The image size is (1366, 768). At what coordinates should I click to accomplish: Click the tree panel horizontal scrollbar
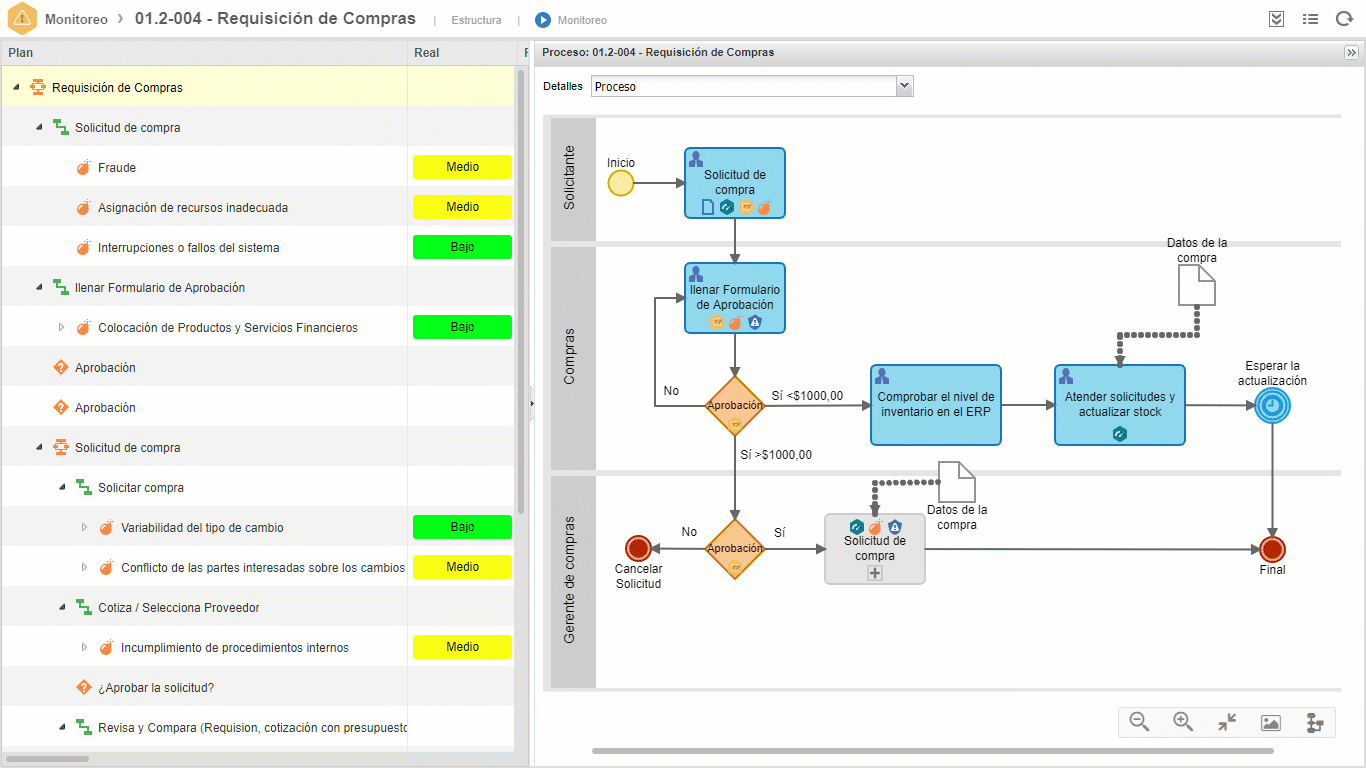pyautogui.click(x=47, y=759)
